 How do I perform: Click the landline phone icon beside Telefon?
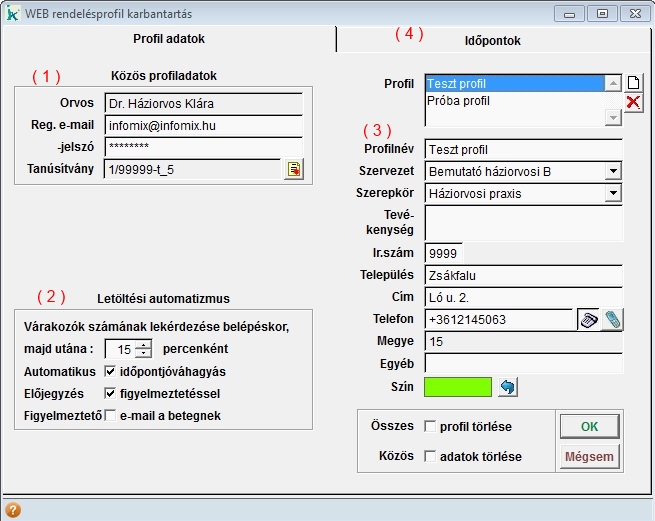pyautogui.click(x=588, y=320)
